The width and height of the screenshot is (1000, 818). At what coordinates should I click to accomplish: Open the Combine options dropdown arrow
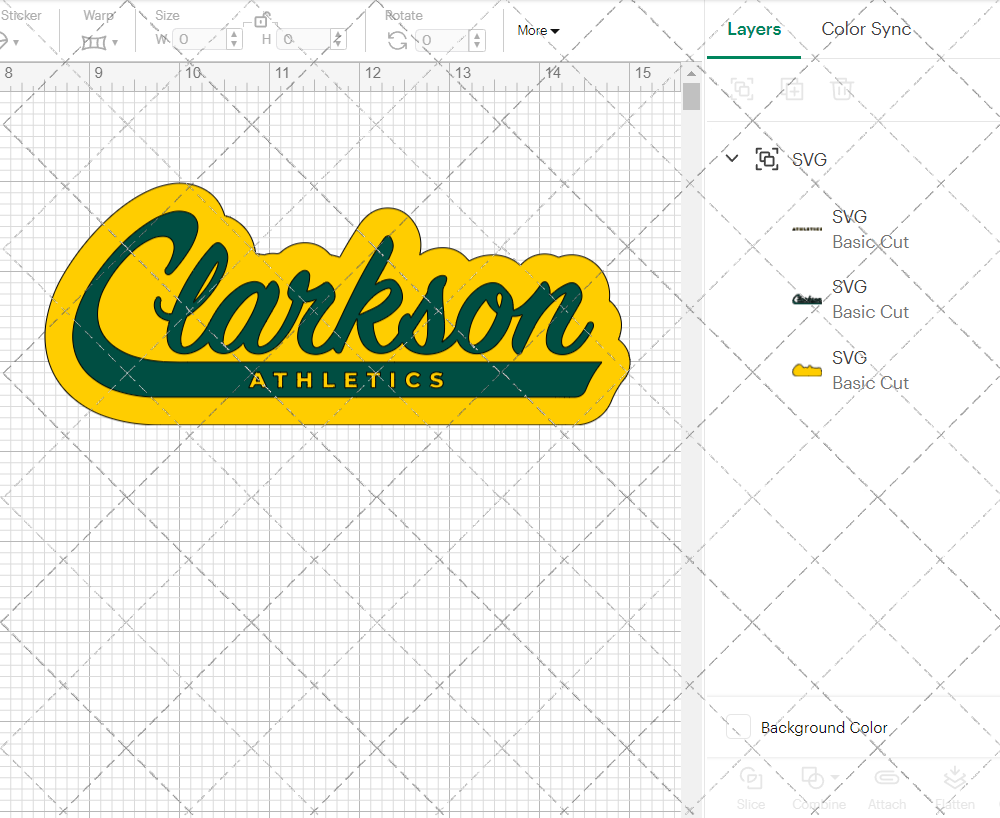click(836, 778)
